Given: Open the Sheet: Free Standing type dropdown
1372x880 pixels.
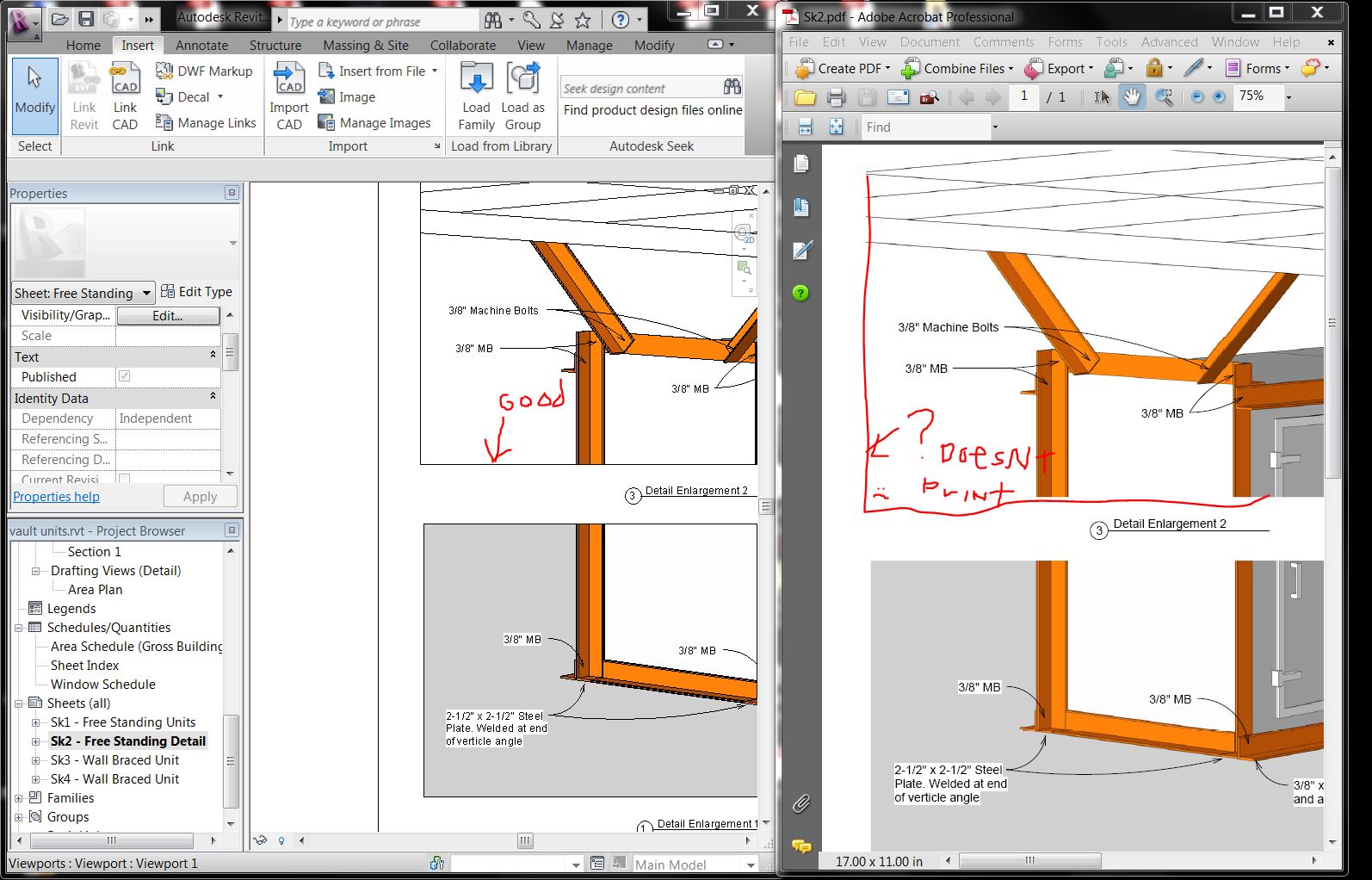Looking at the screenshot, I should (146, 293).
